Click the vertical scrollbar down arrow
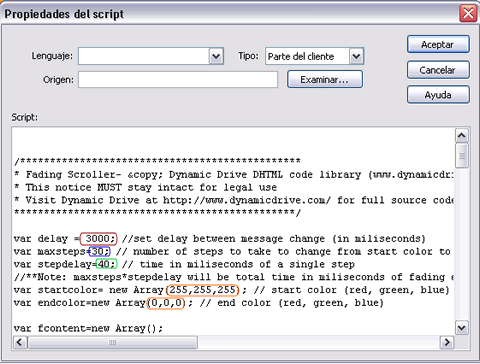 coord(462,328)
